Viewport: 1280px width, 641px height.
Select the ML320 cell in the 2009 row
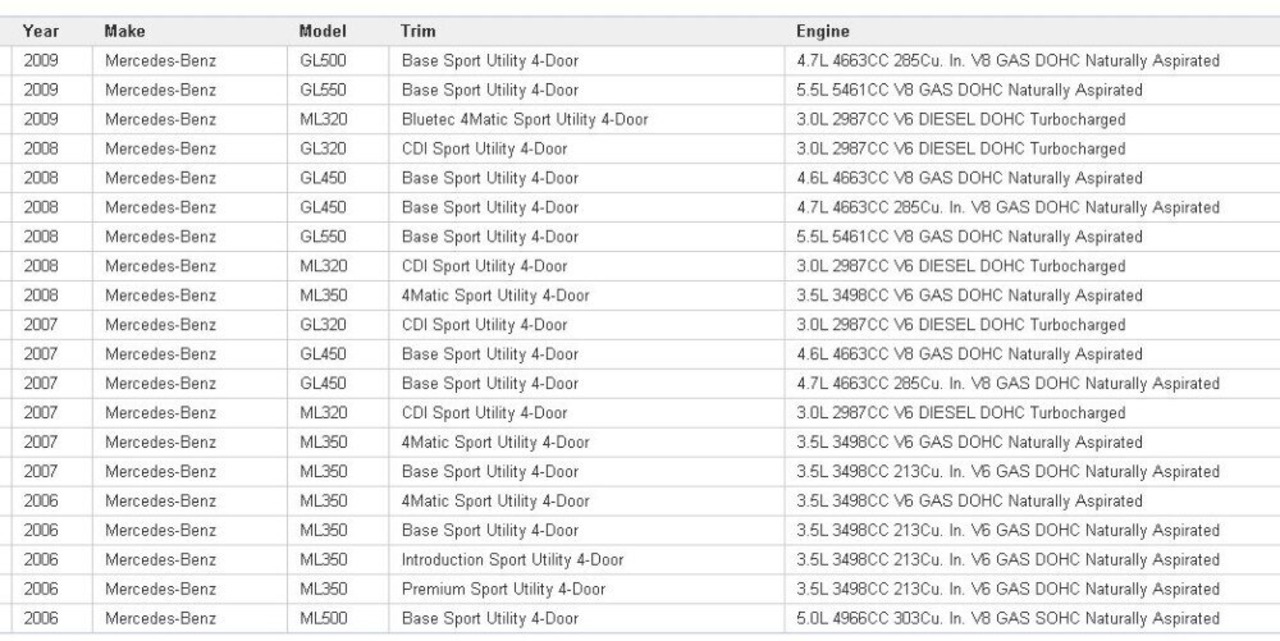[323, 120]
